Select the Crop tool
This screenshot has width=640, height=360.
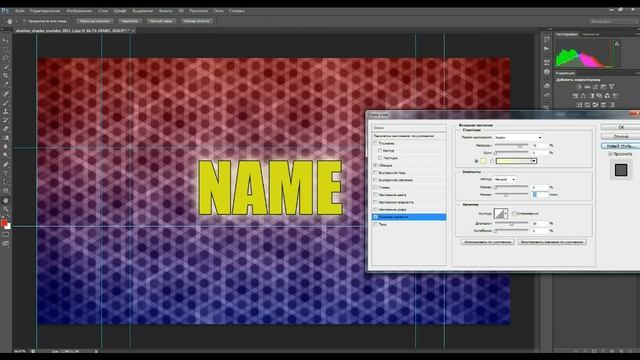pyautogui.click(x=6, y=76)
